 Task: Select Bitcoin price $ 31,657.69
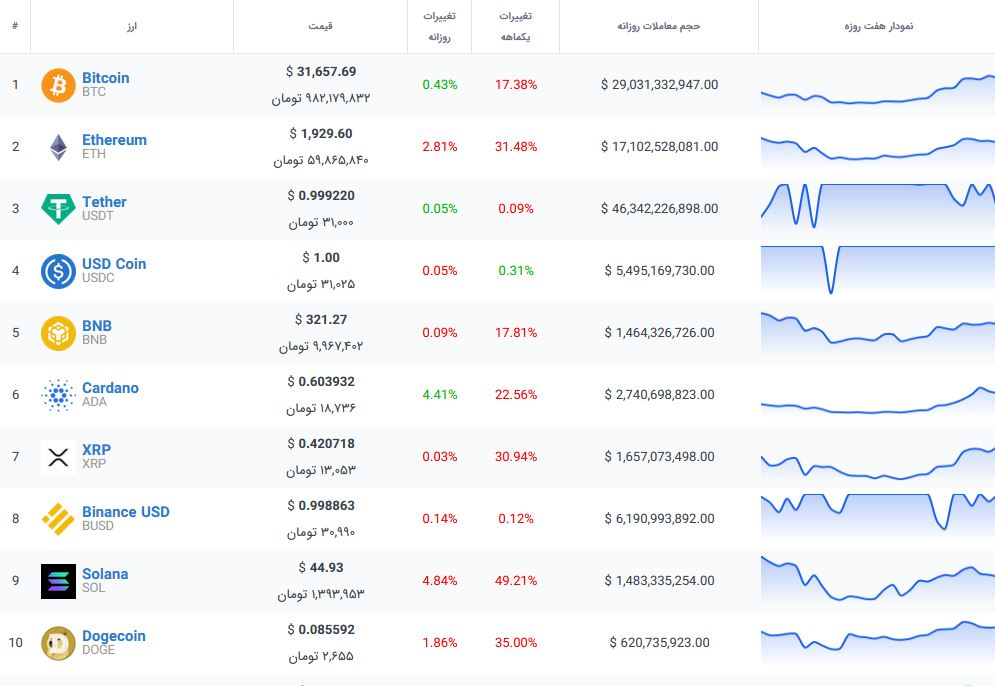point(320,72)
